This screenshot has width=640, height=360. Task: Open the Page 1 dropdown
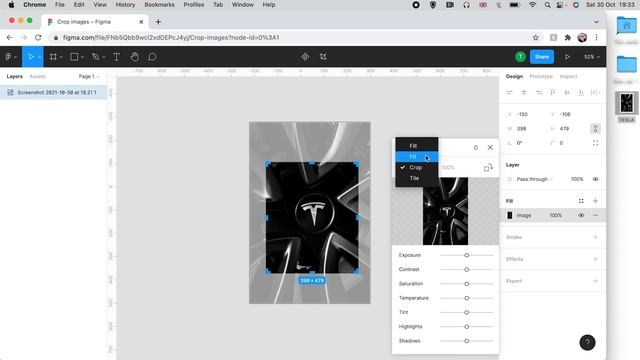(x=89, y=76)
